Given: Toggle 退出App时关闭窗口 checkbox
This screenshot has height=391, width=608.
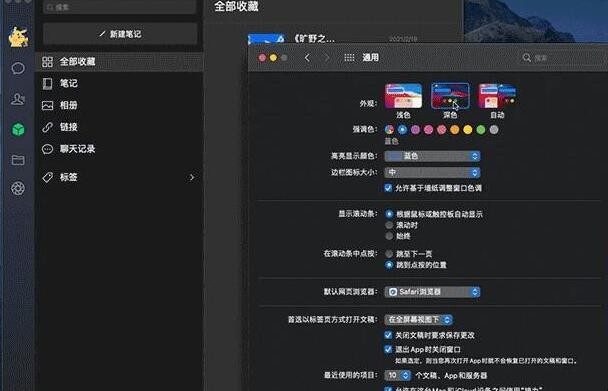Looking at the screenshot, I should click(388, 349).
